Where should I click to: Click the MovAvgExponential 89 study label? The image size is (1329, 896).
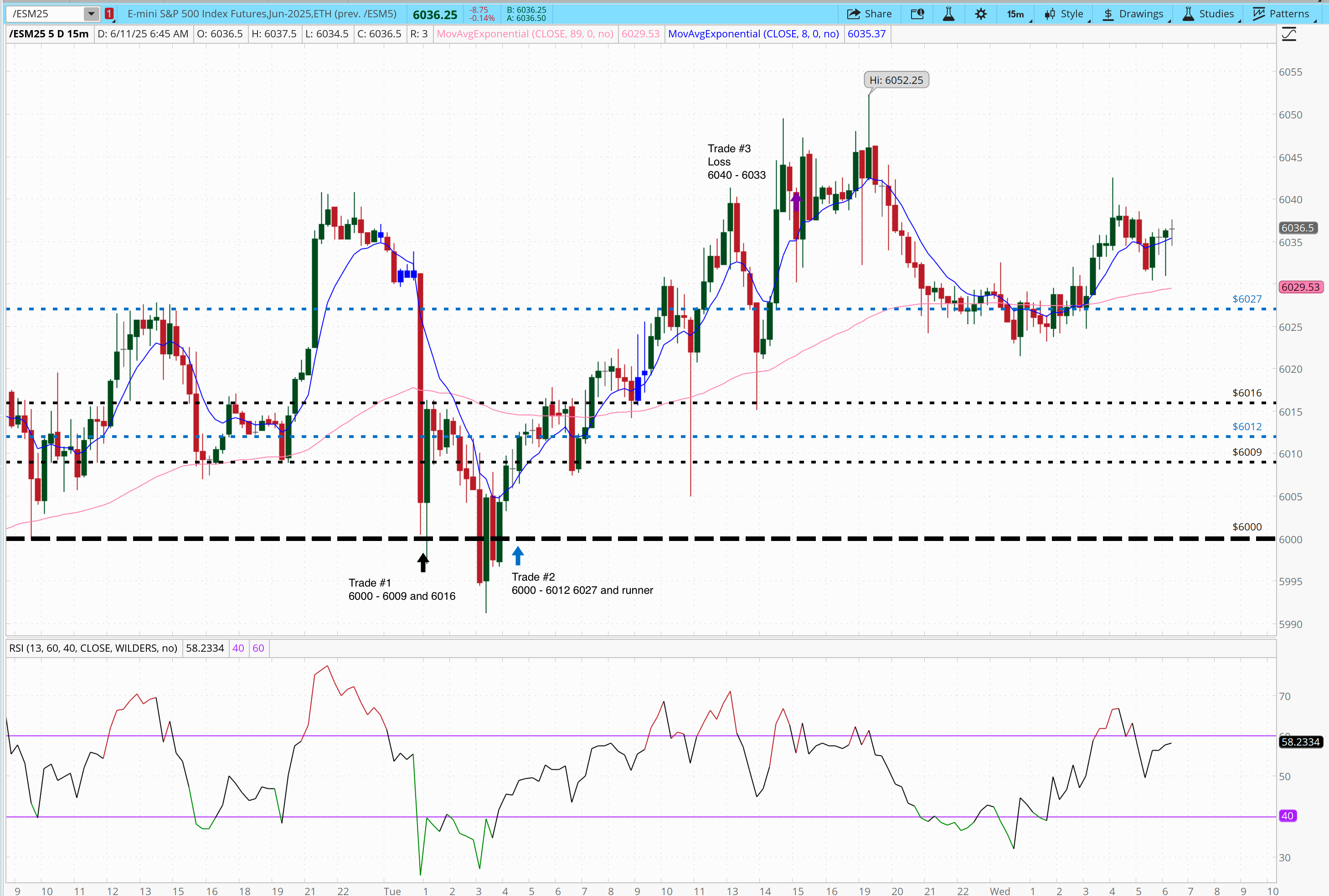[x=525, y=34]
